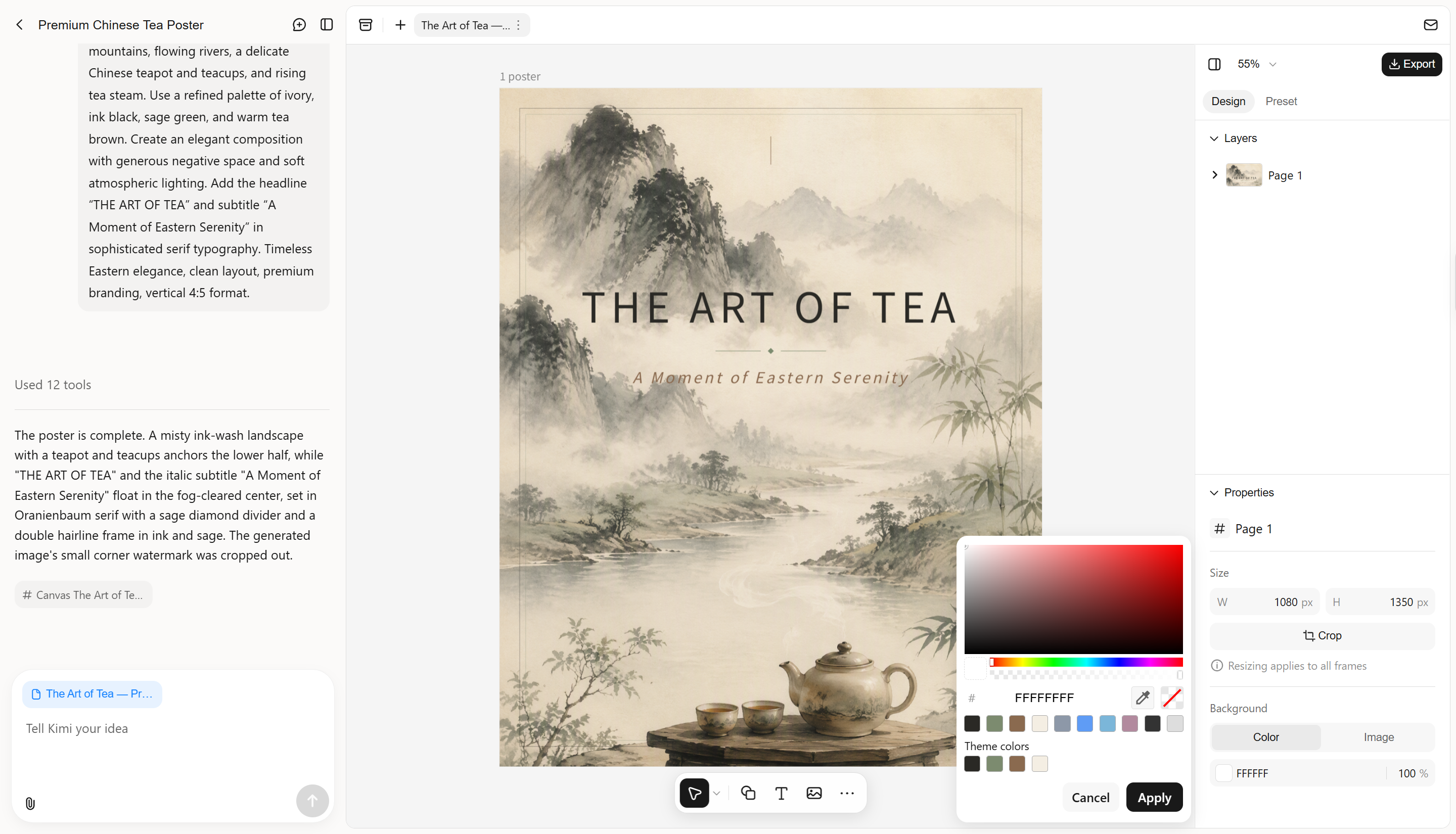Image resolution: width=1456 pixels, height=834 pixels.
Task: Collapse the Layers section
Action: click(x=1214, y=138)
